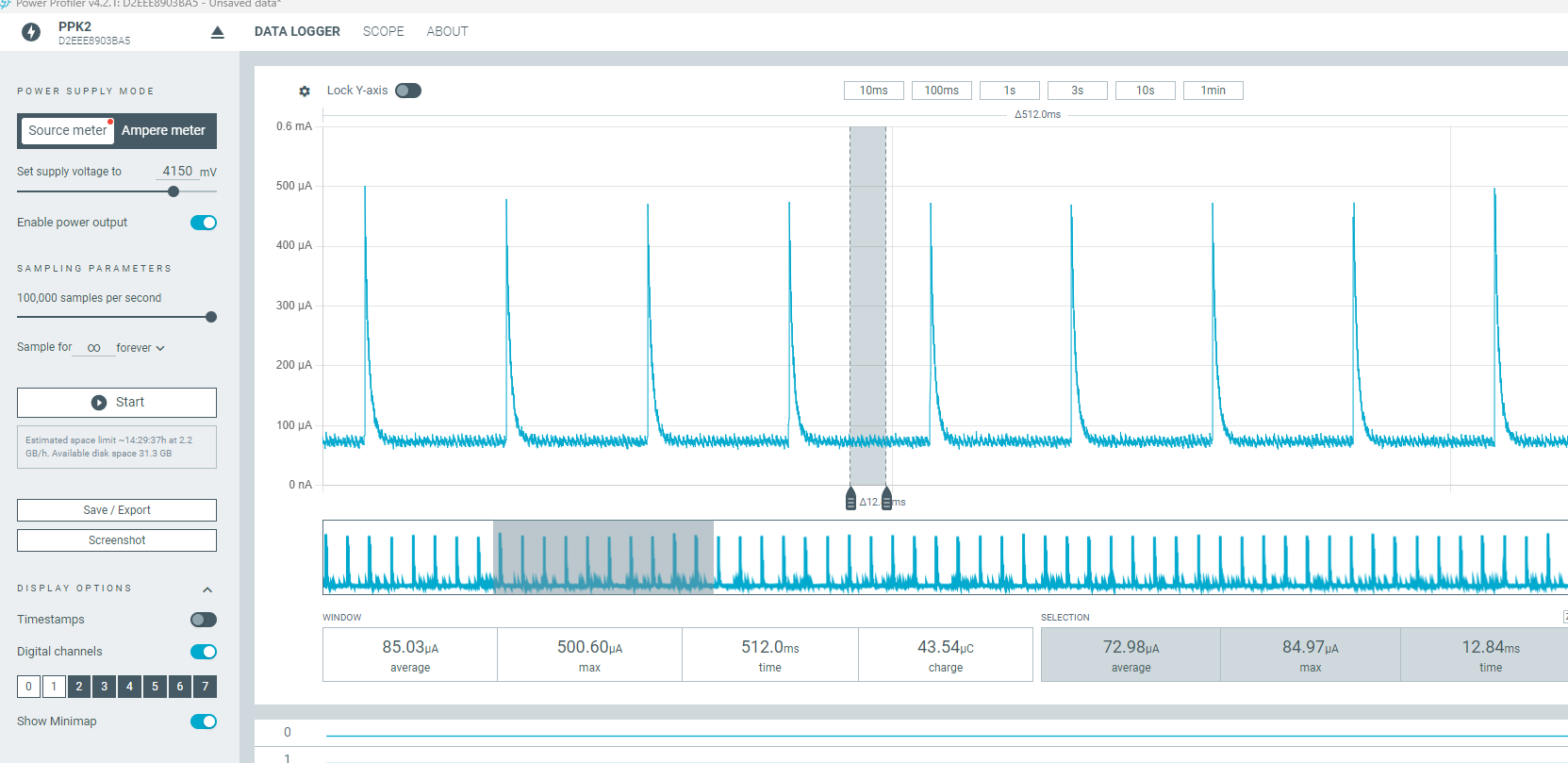This screenshot has height=763, width=1568.
Task: Toggle digital channel 3 box
Action: [104, 687]
